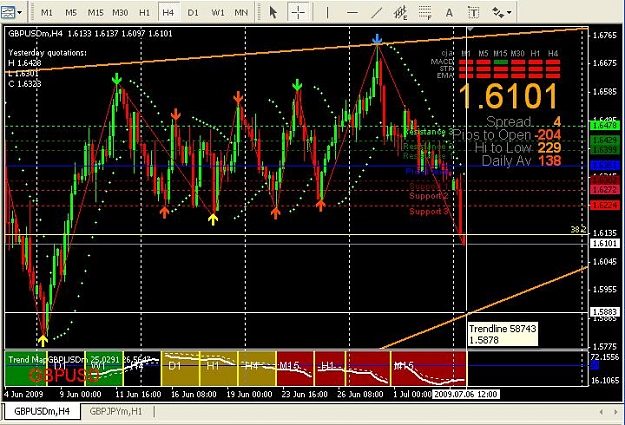625x425 pixels.
Task: Switch to M30 timeframe
Action: point(120,13)
